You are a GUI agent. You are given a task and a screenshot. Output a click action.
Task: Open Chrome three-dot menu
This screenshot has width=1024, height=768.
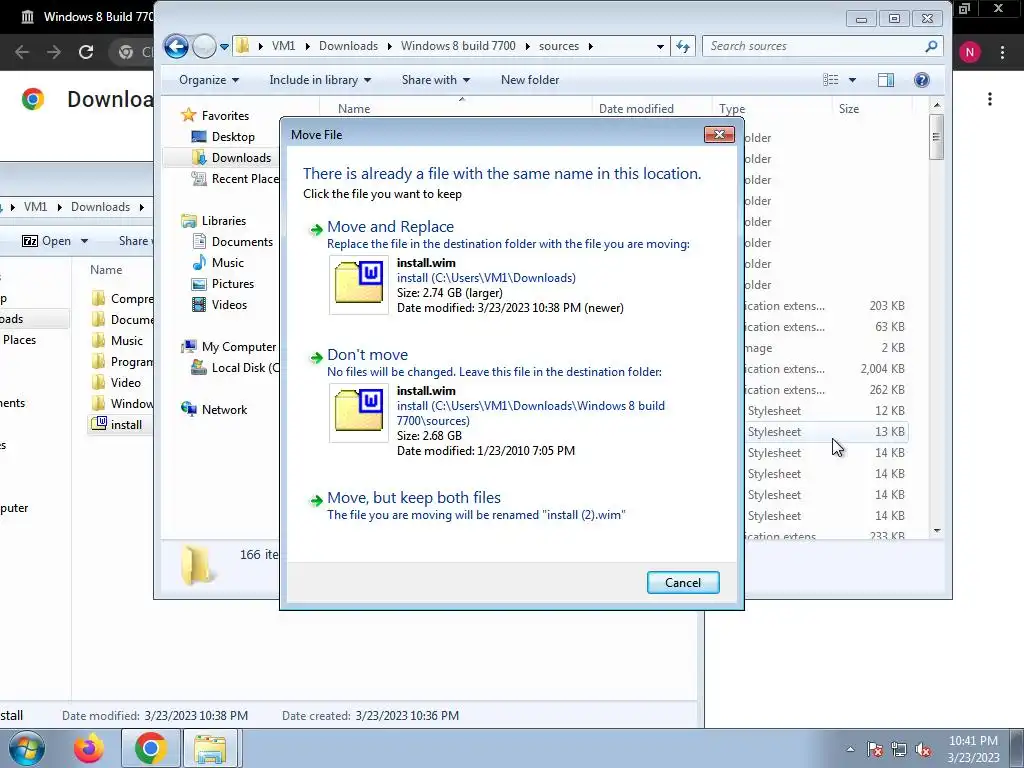point(1002,52)
